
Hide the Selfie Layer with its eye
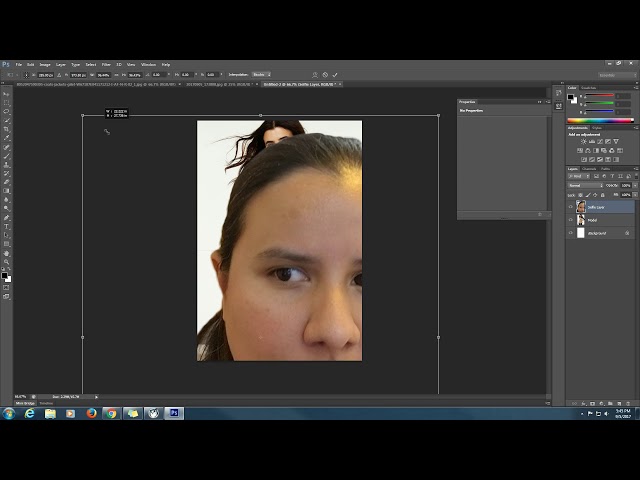[571, 207]
